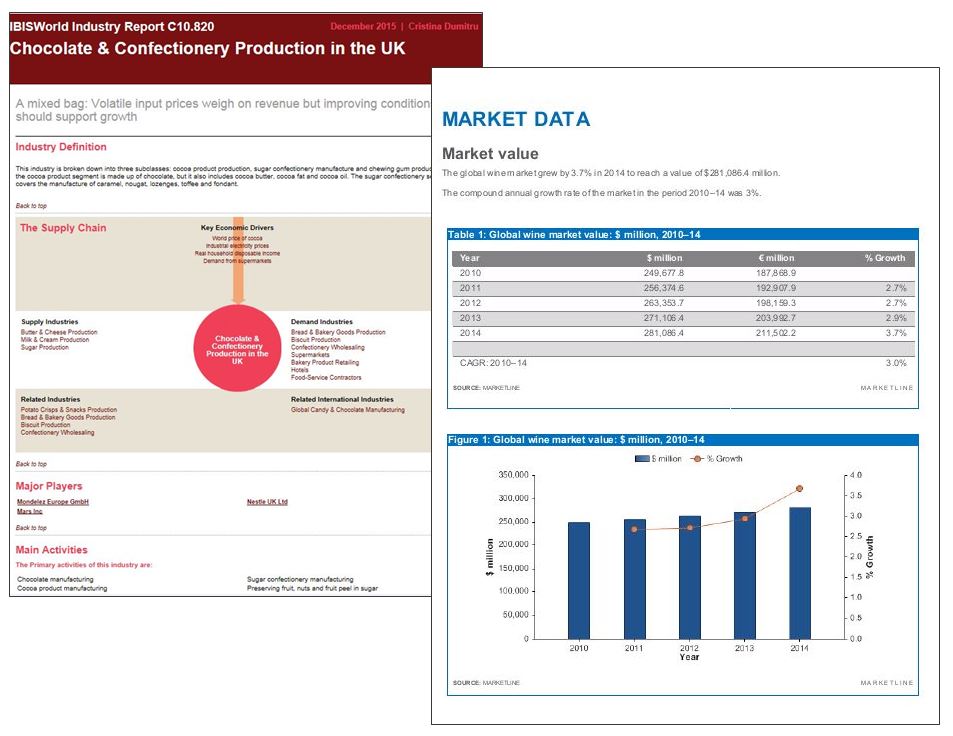
Task: Open Potato Crisps & Snacks Production link
Action: click(x=68, y=410)
